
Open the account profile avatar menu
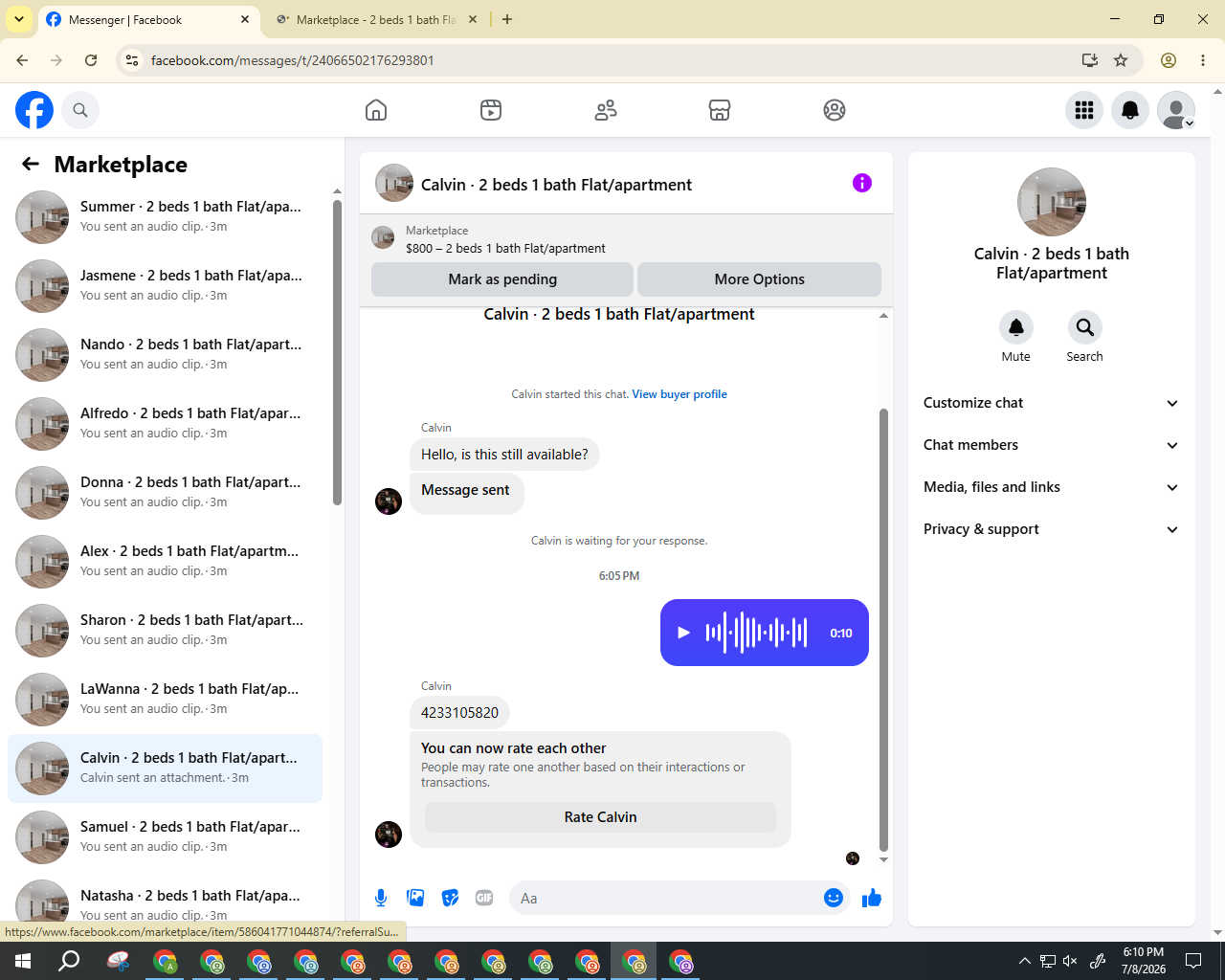click(1176, 110)
